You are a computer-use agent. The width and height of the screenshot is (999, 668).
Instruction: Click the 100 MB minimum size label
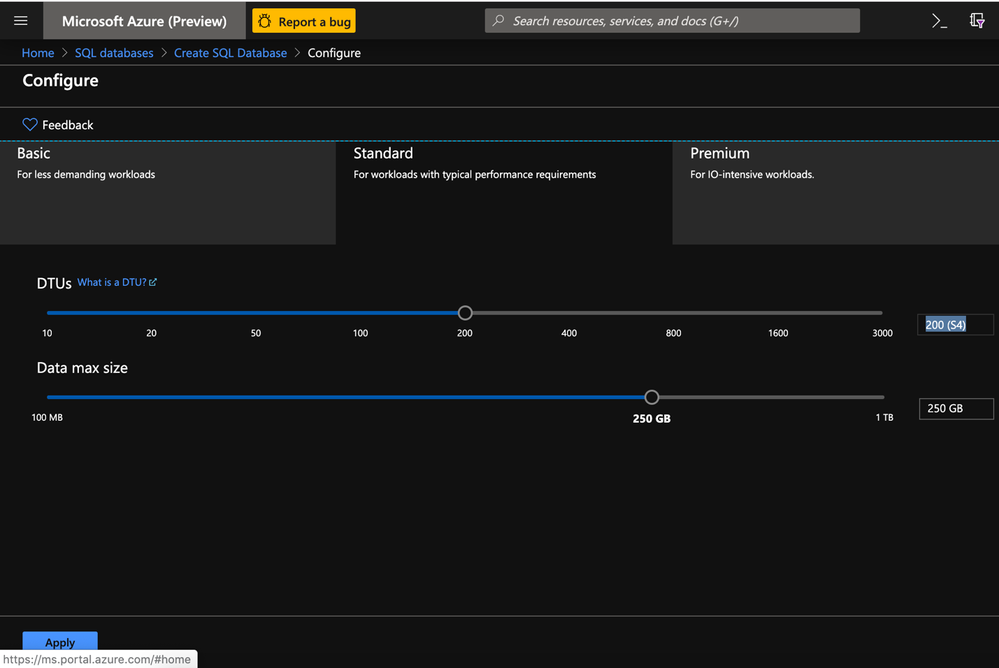point(47,418)
